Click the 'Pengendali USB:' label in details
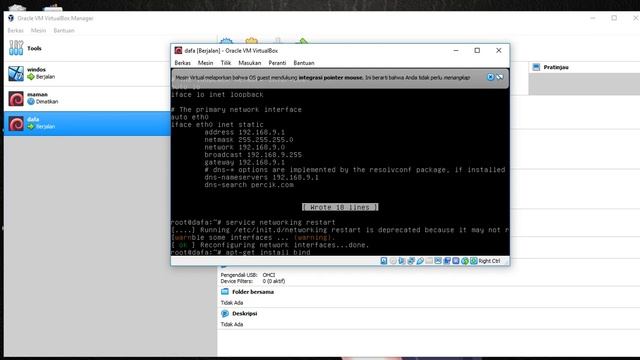The height and width of the screenshot is (360, 640). click(x=239, y=275)
